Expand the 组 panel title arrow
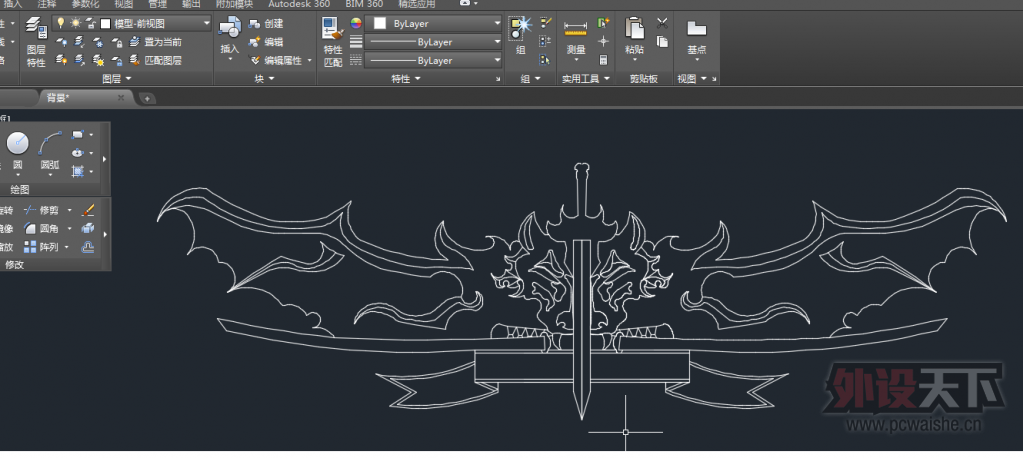The height and width of the screenshot is (458, 1023). tap(538, 78)
